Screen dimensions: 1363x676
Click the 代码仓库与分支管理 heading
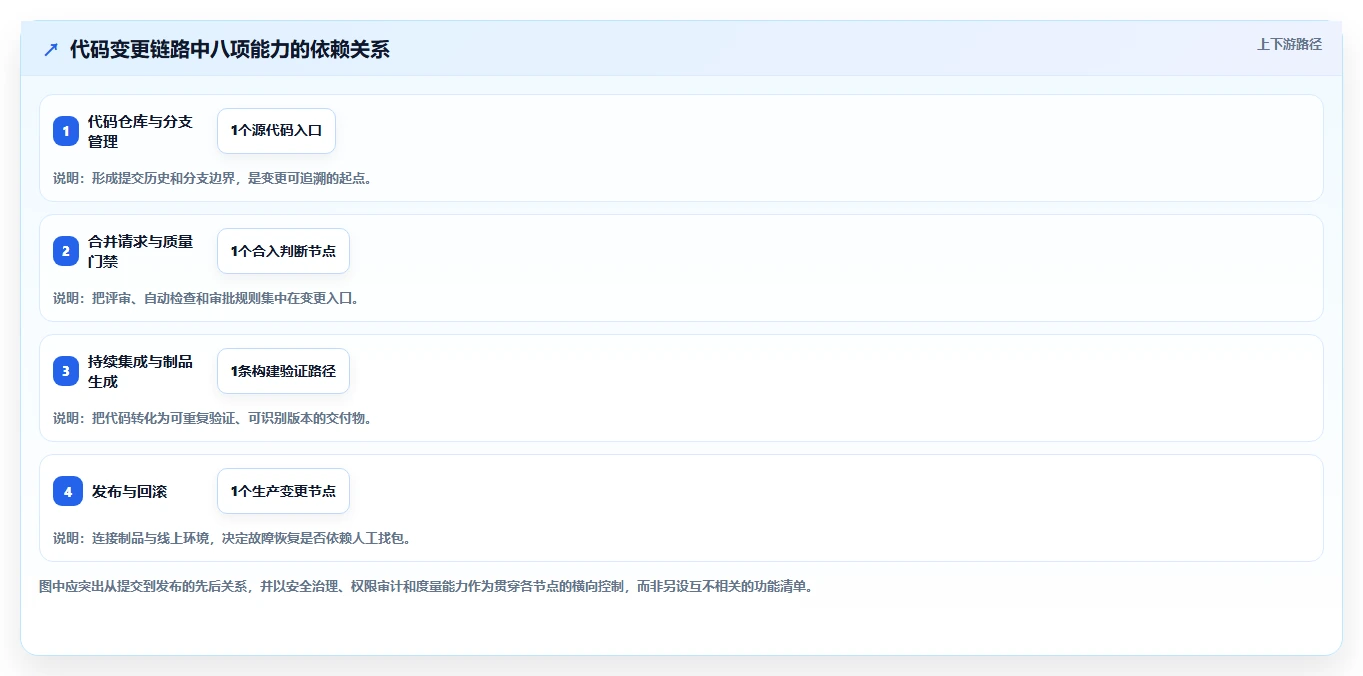click(x=140, y=131)
